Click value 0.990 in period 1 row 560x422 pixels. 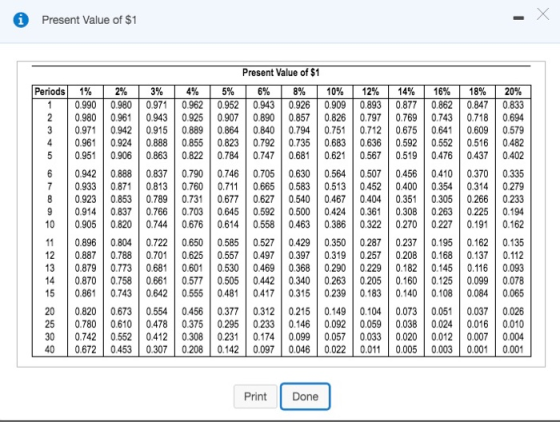coord(85,105)
